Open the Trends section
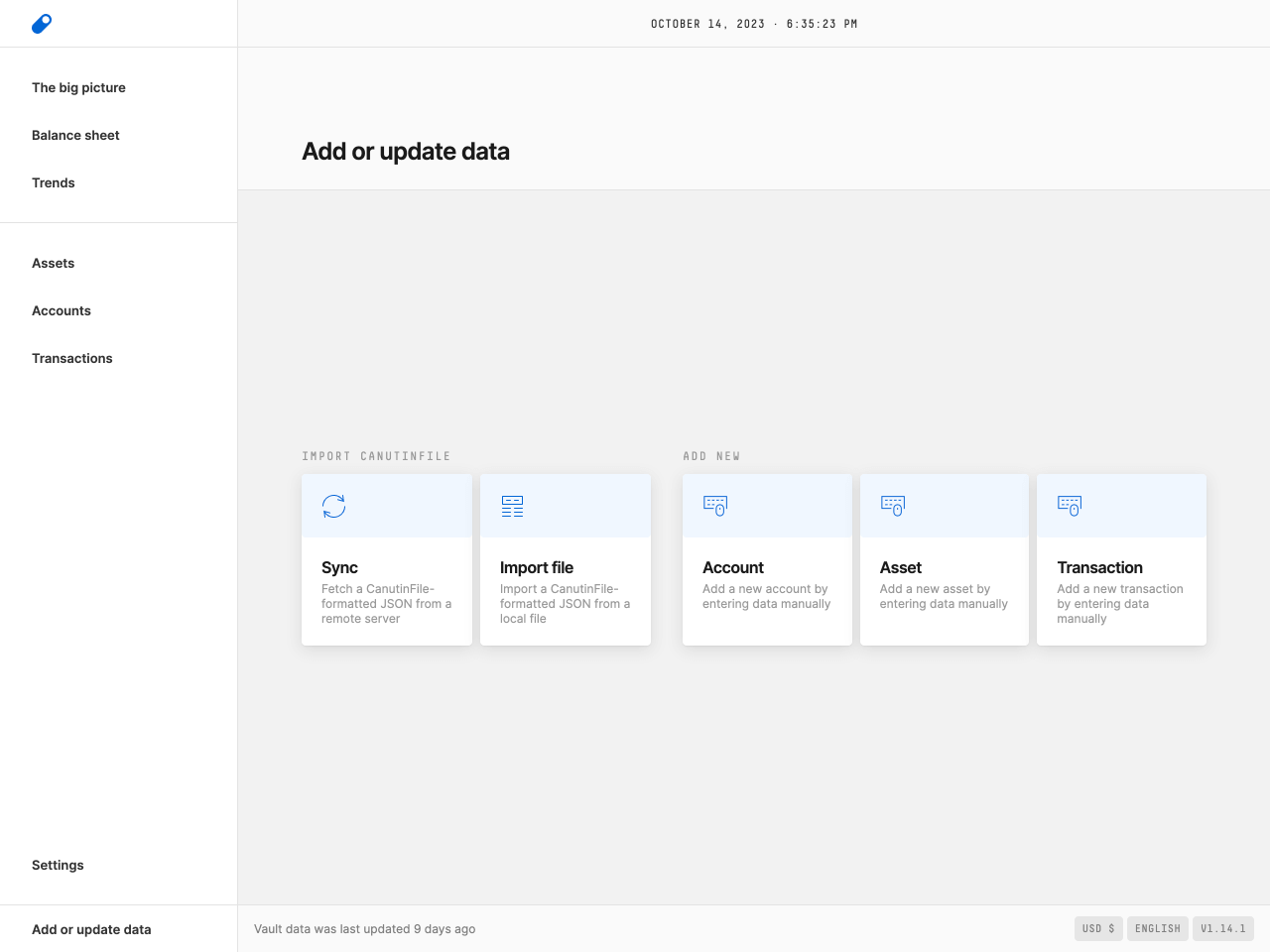The height and width of the screenshot is (952, 1270). click(x=54, y=182)
